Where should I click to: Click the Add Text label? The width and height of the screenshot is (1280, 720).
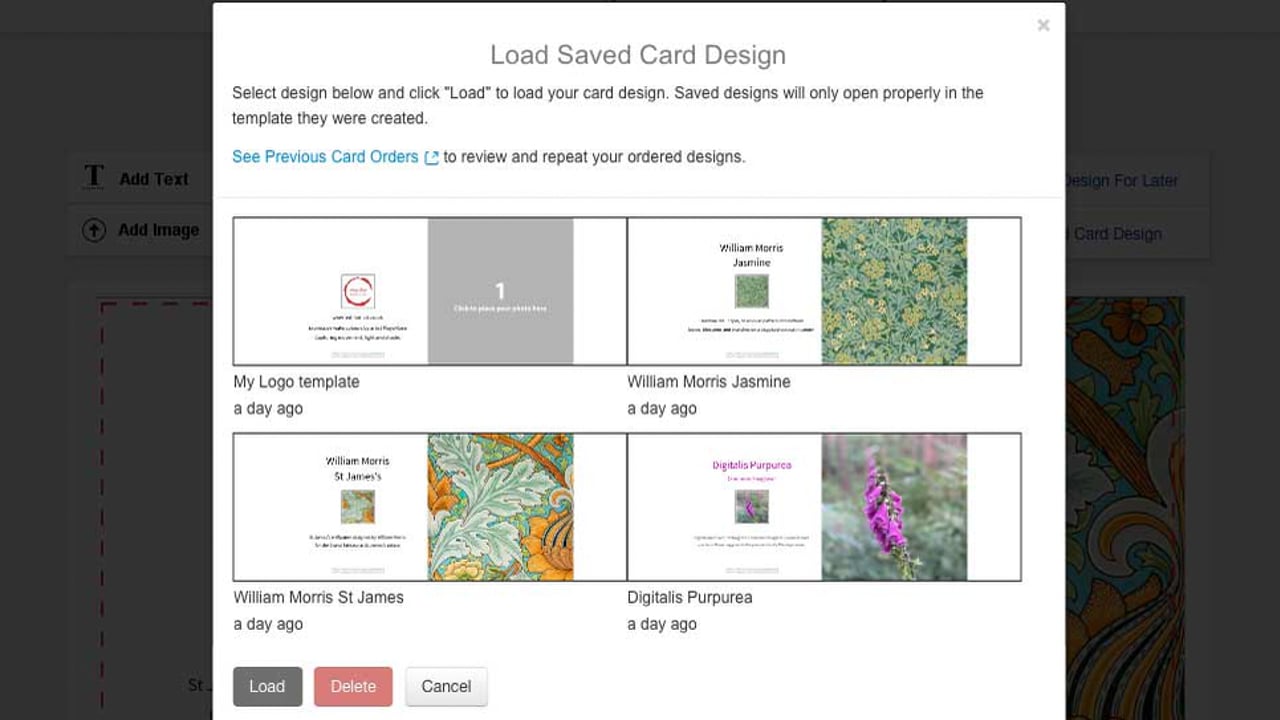click(154, 179)
